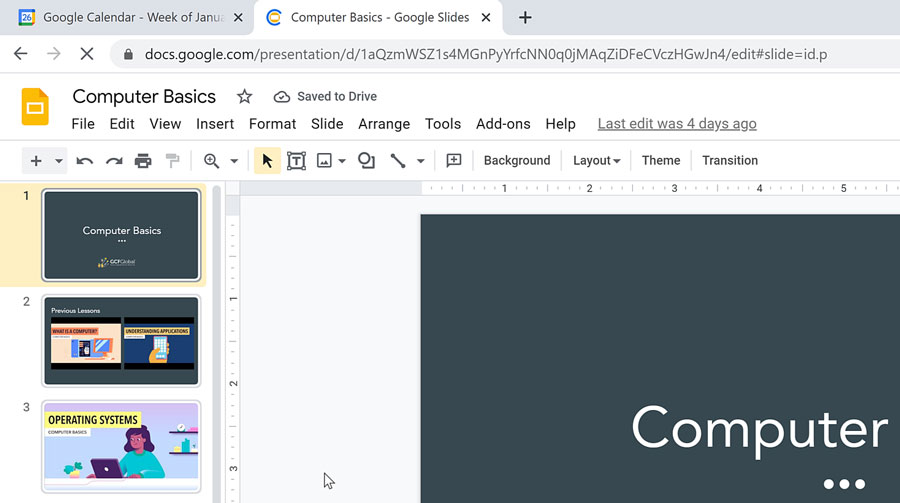Close the Google Calendar tab
The height and width of the screenshot is (503, 900).
238,18
